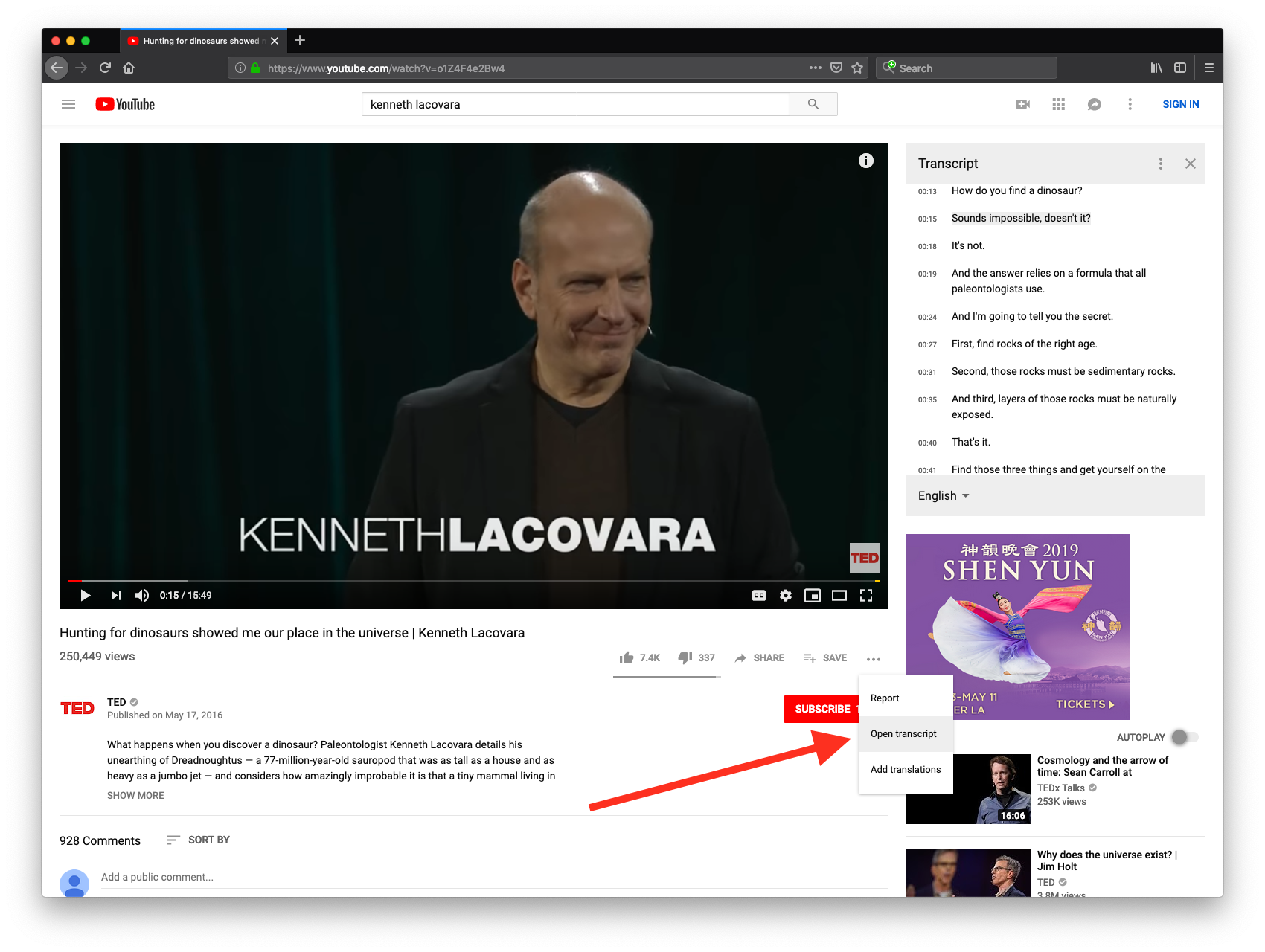
Task: Save the video to a playlist
Action: [x=825, y=658]
